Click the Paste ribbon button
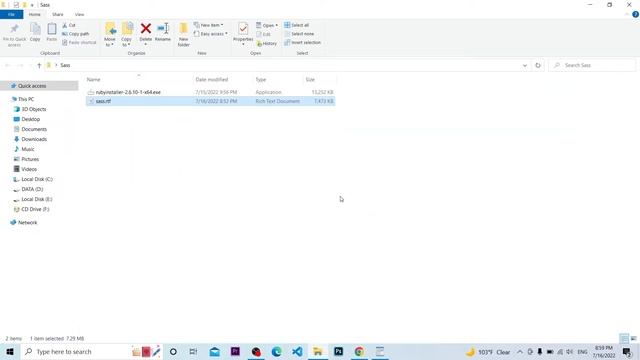 (x=52, y=32)
